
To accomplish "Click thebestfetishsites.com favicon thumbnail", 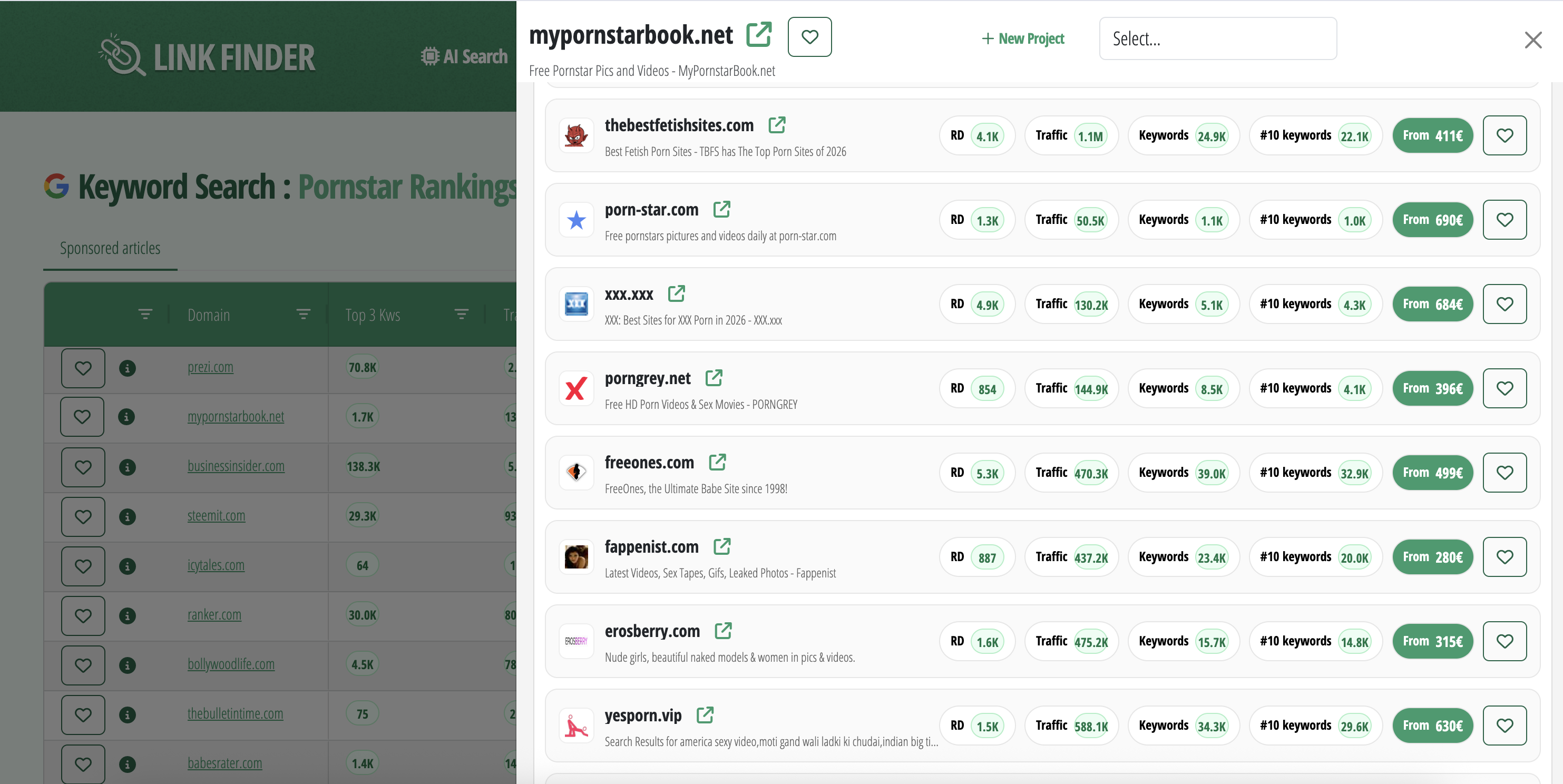I will [x=576, y=135].
